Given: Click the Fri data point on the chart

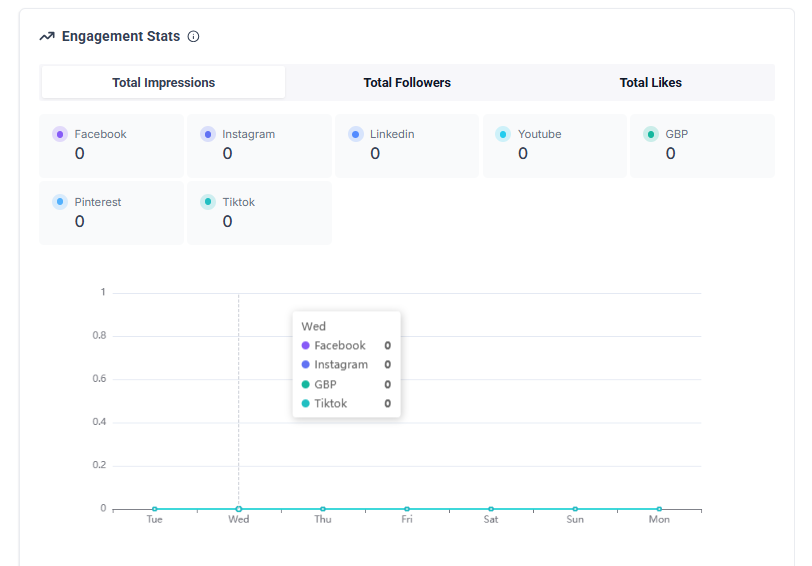Looking at the screenshot, I should (x=407, y=509).
